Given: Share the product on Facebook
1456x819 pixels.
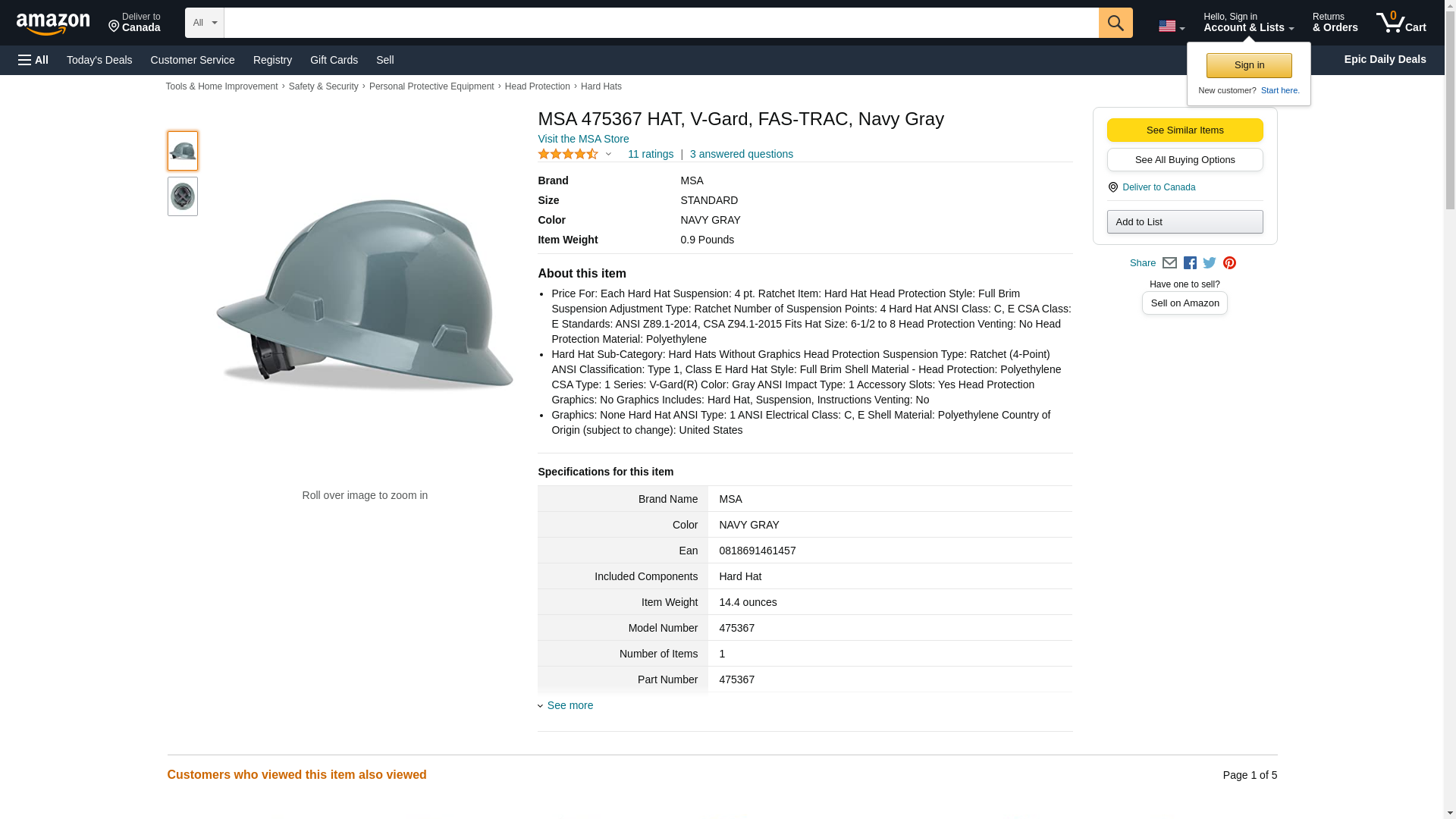Looking at the screenshot, I should 1190,263.
